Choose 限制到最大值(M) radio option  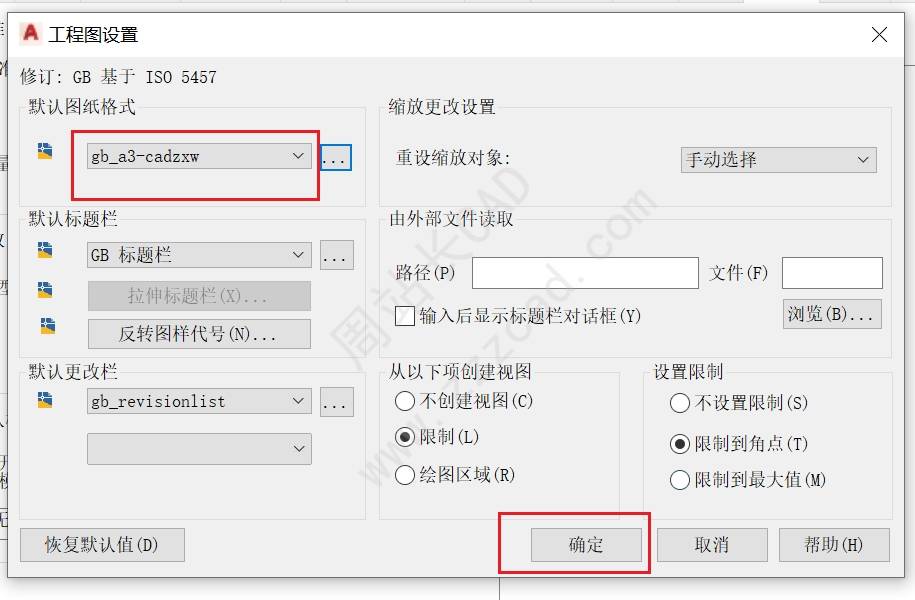pyautogui.click(x=680, y=480)
